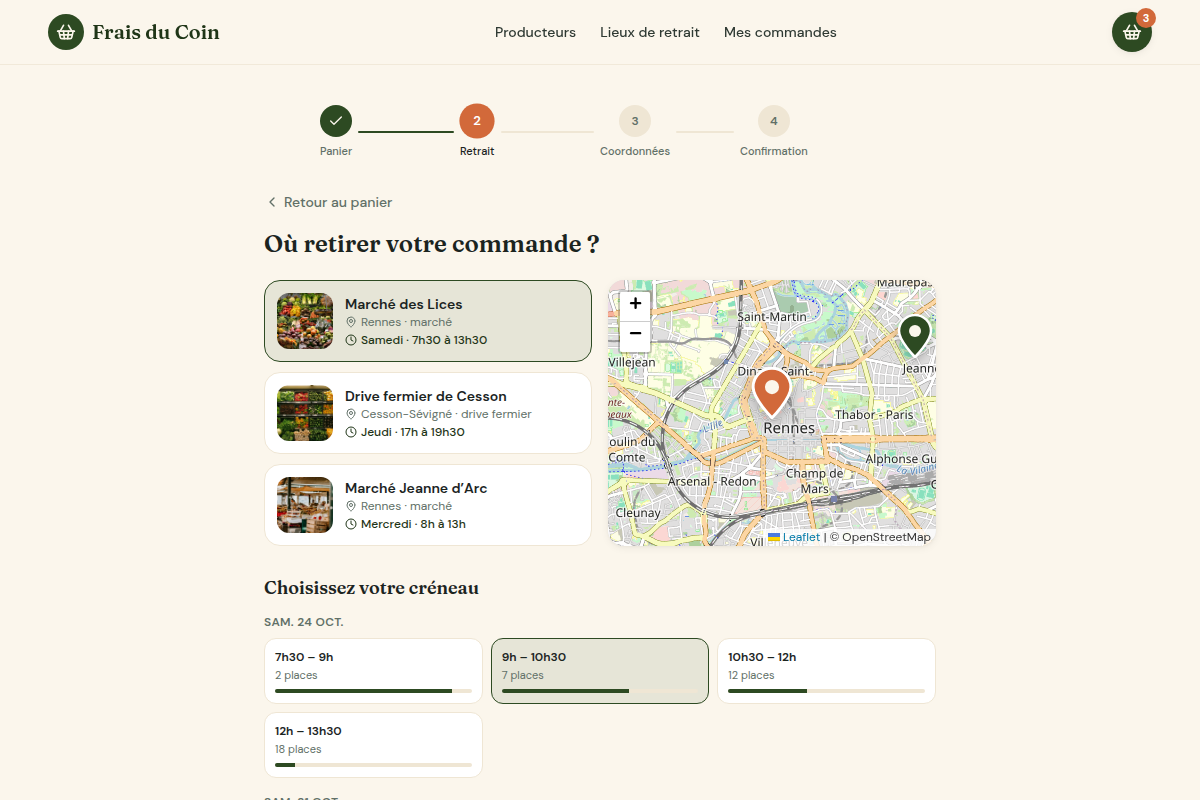The width and height of the screenshot is (1200, 800).
Task: Click the Panier step label
Action: [336, 152]
